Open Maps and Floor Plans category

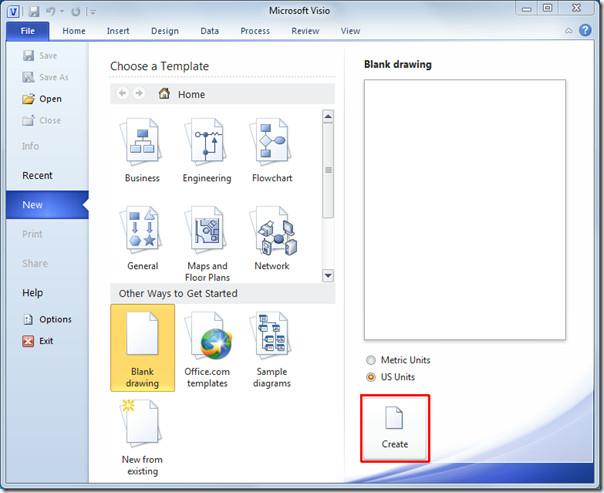pyautogui.click(x=207, y=244)
